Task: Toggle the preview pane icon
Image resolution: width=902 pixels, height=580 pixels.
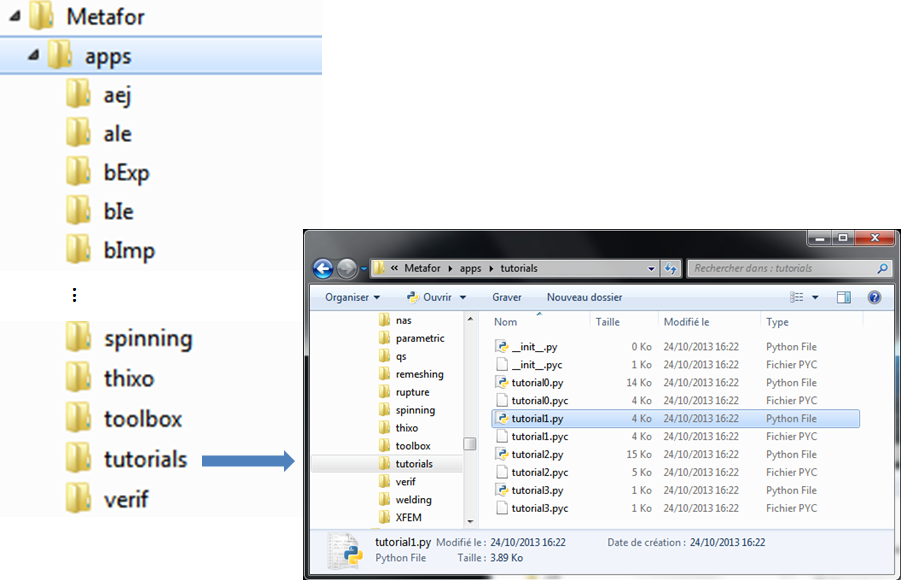Action: (x=844, y=297)
